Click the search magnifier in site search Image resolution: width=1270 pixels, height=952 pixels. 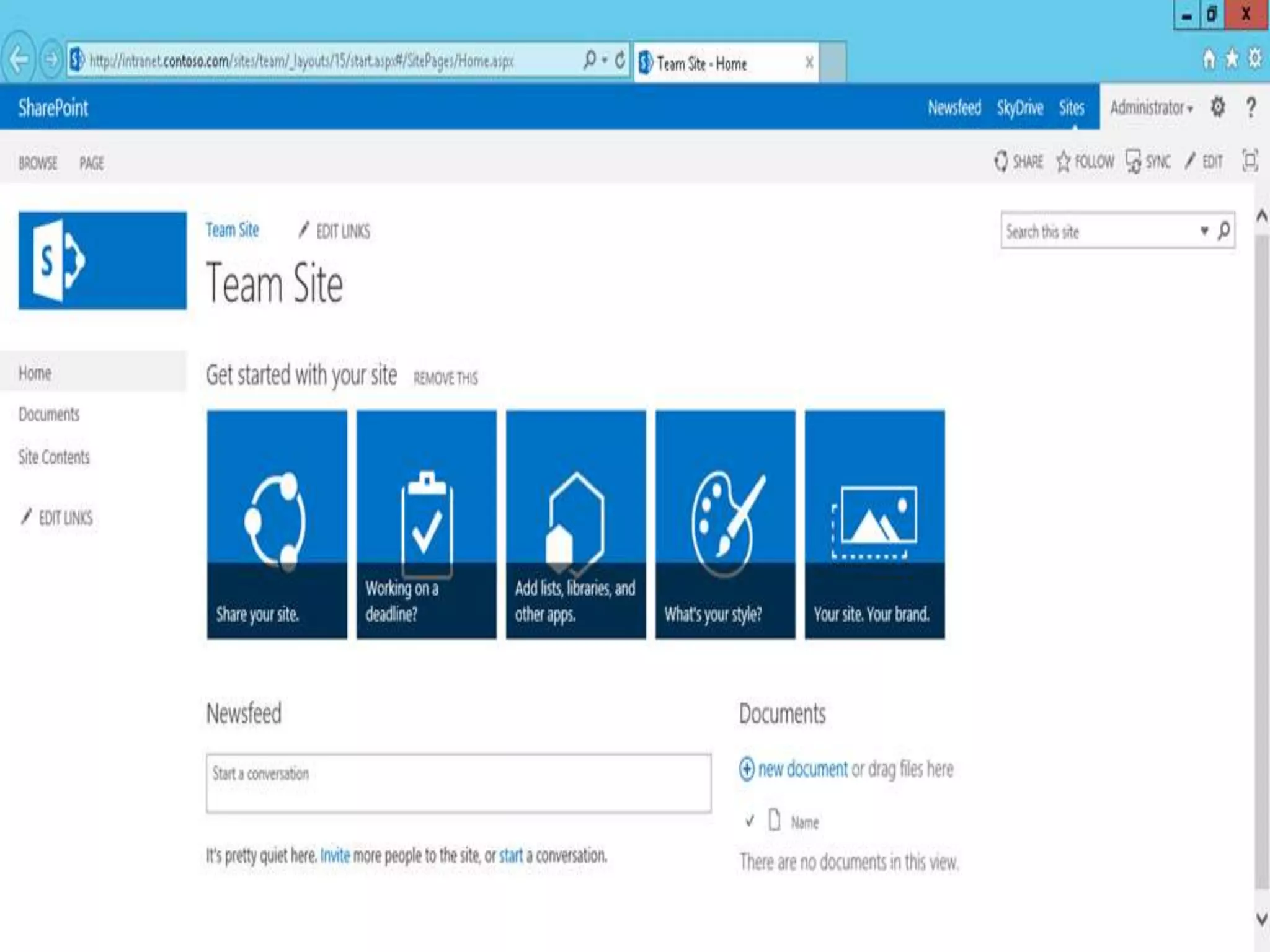click(1223, 231)
